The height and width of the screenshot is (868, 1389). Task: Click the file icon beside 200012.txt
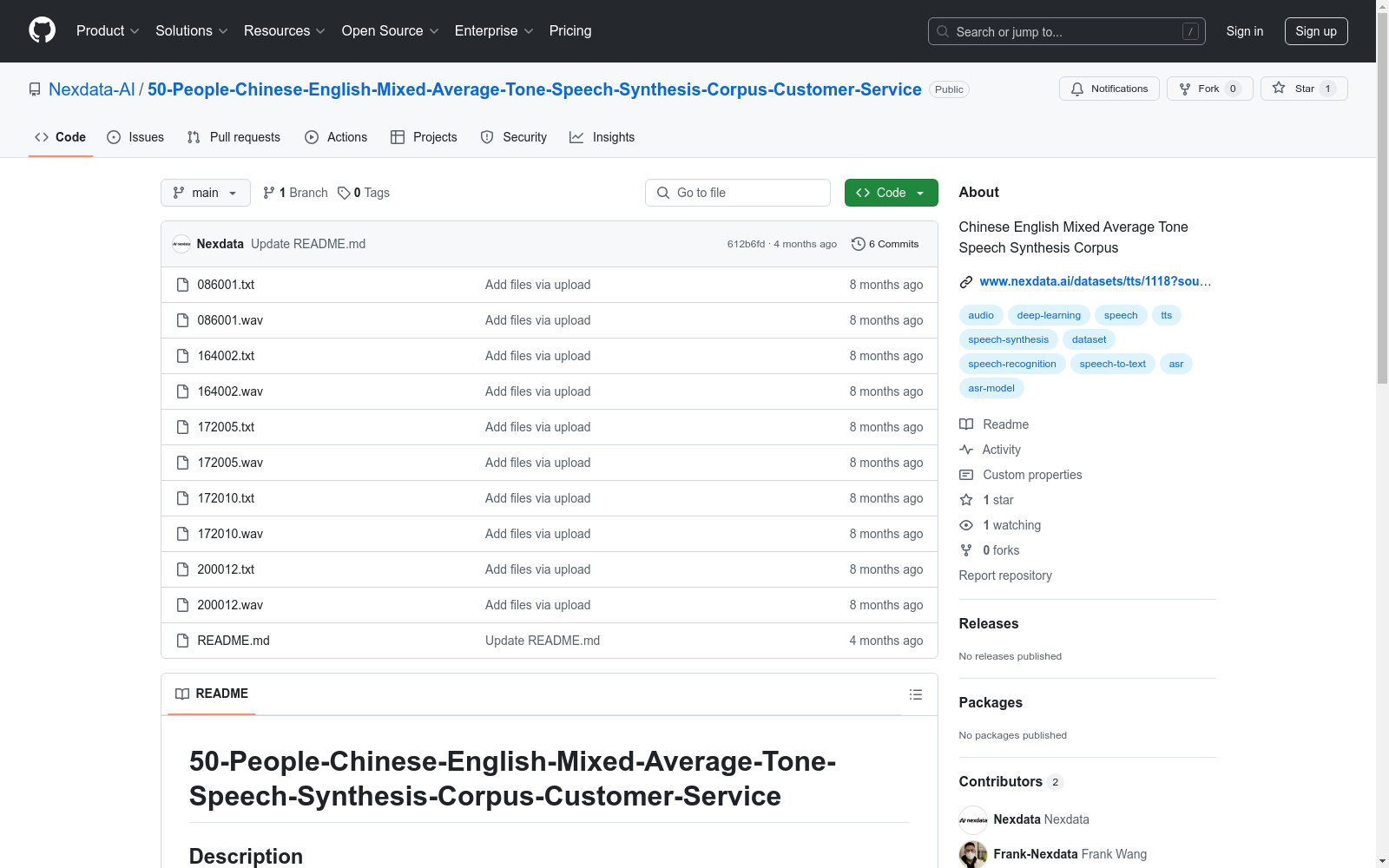click(x=182, y=569)
